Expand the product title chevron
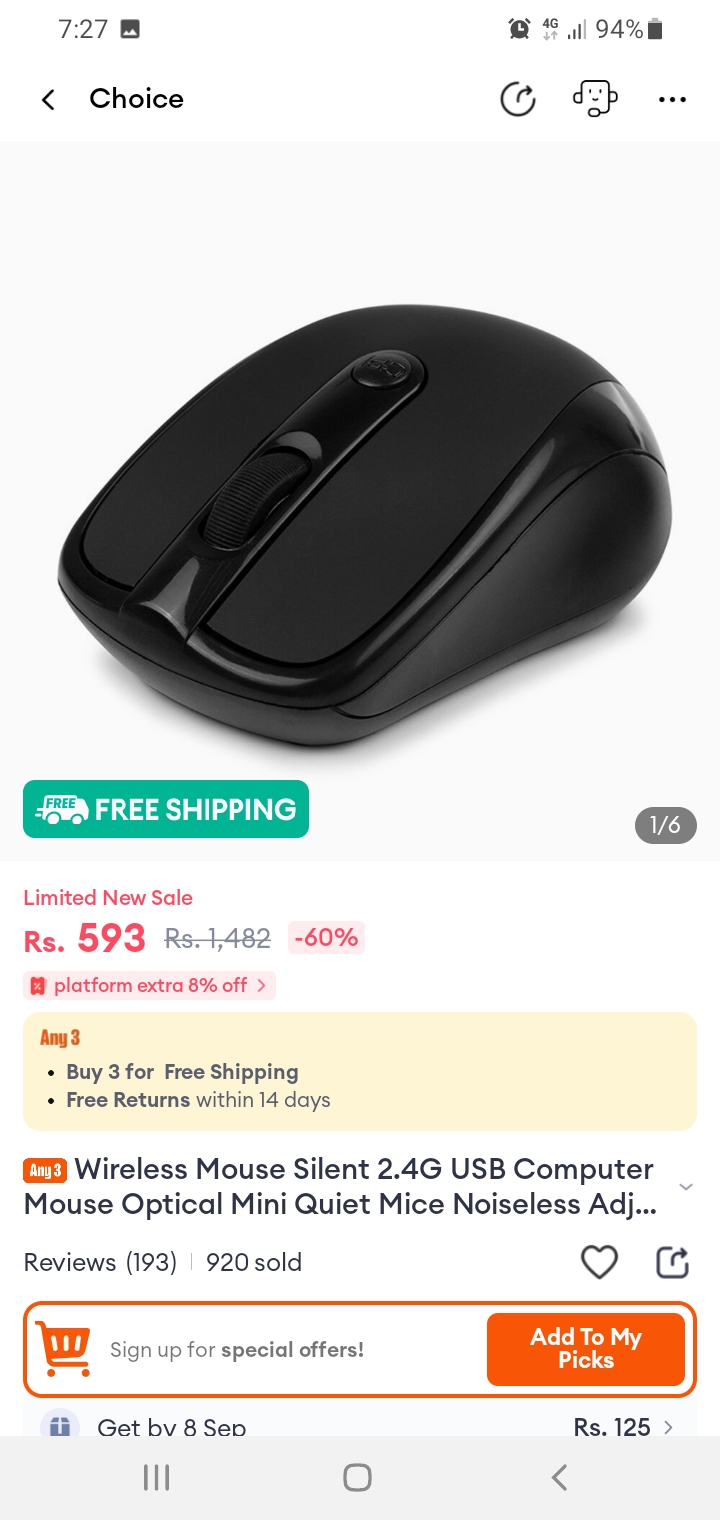 point(686,1187)
